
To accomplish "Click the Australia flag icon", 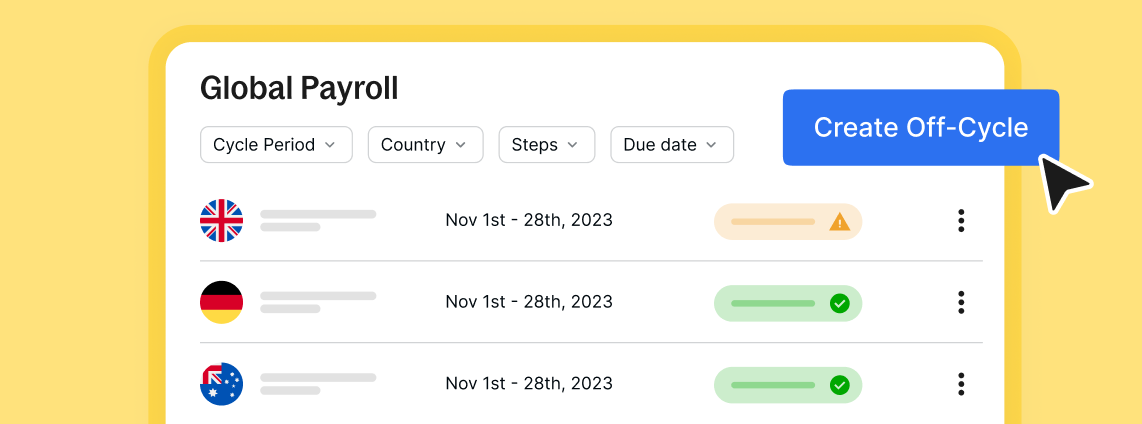I will 221,384.
